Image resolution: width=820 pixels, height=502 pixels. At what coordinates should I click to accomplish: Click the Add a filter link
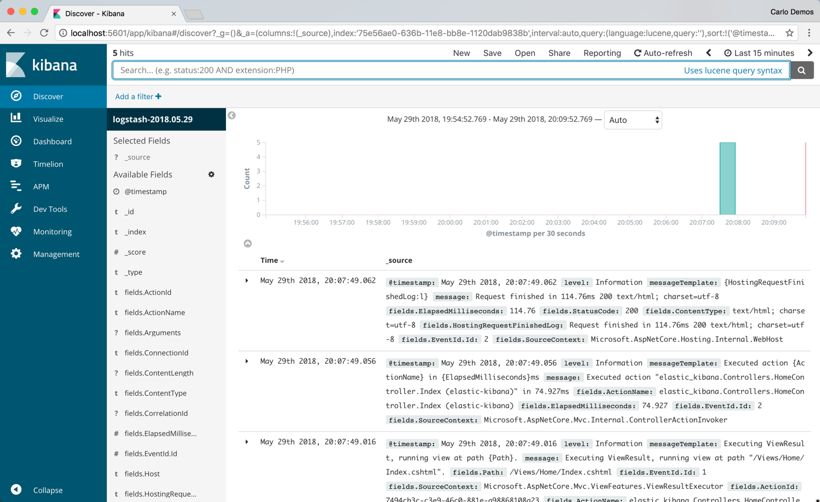coord(138,96)
